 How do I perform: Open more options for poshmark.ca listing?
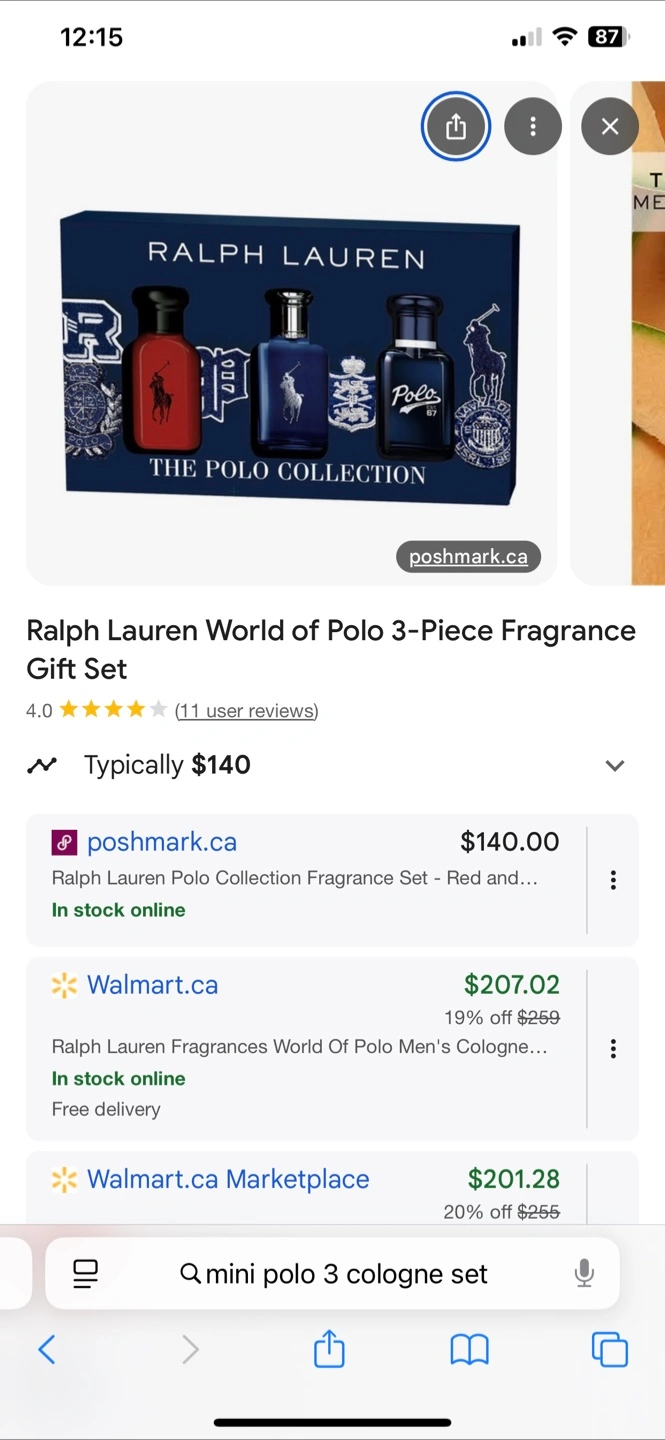613,880
